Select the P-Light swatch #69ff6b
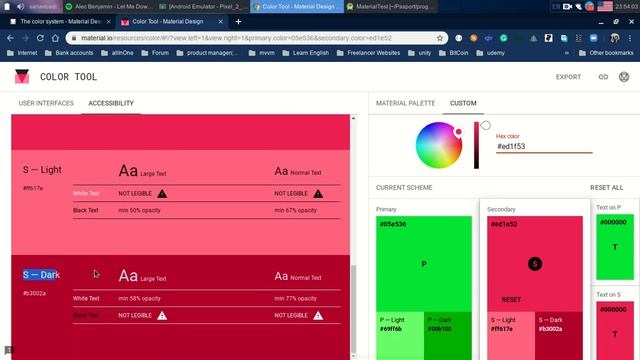 (400, 336)
